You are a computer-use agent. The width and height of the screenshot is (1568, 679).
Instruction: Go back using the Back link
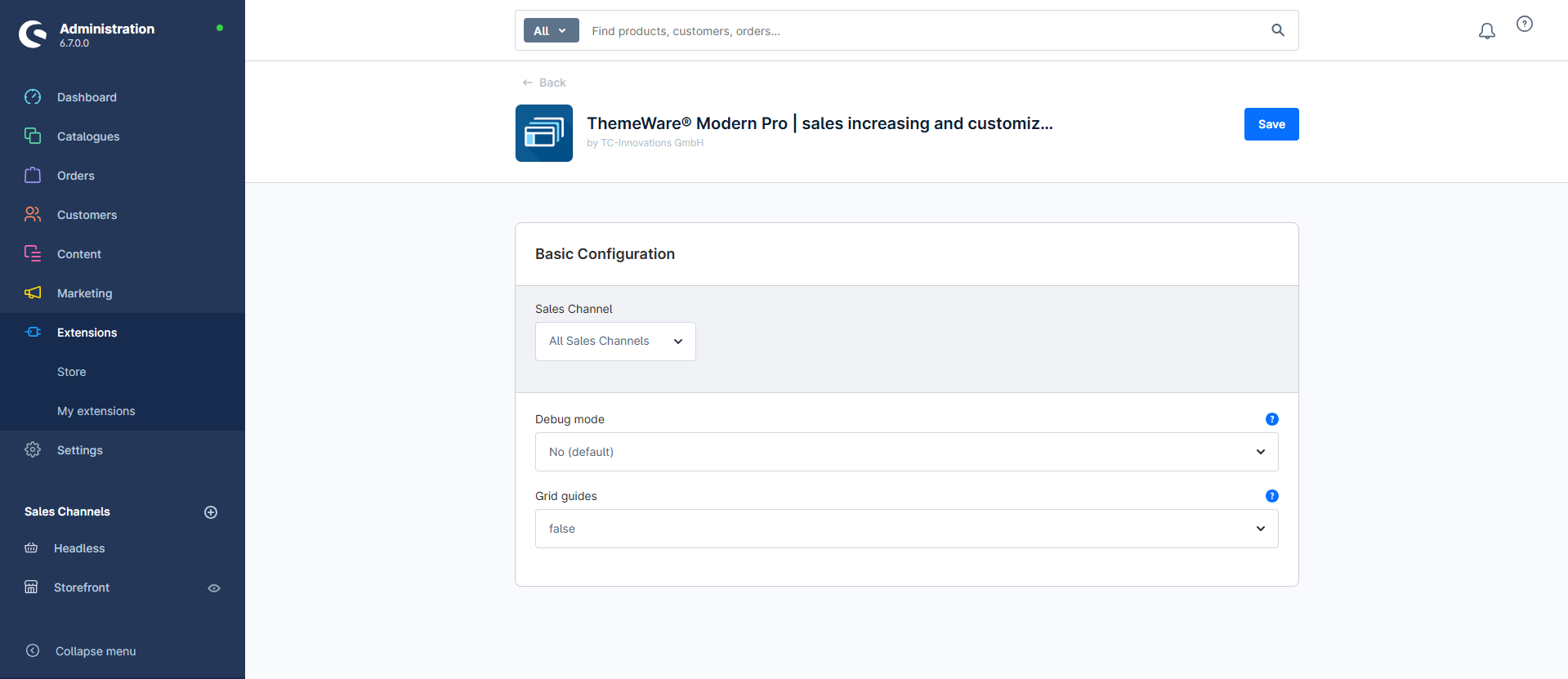point(544,83)
